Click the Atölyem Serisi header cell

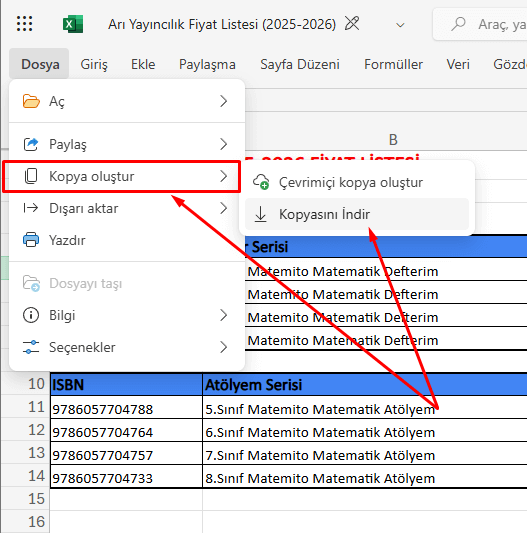pos(365,384)
